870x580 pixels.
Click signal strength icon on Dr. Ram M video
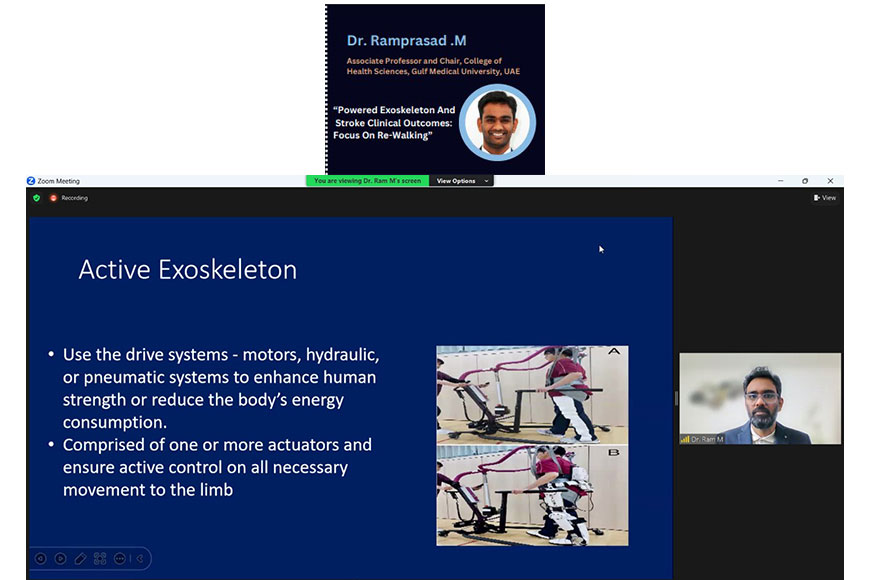tap(685, 439)
